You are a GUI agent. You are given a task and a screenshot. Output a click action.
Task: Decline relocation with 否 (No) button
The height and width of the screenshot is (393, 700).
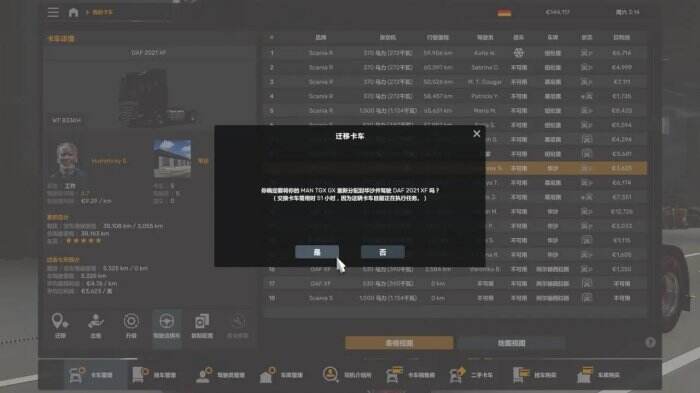383,252
